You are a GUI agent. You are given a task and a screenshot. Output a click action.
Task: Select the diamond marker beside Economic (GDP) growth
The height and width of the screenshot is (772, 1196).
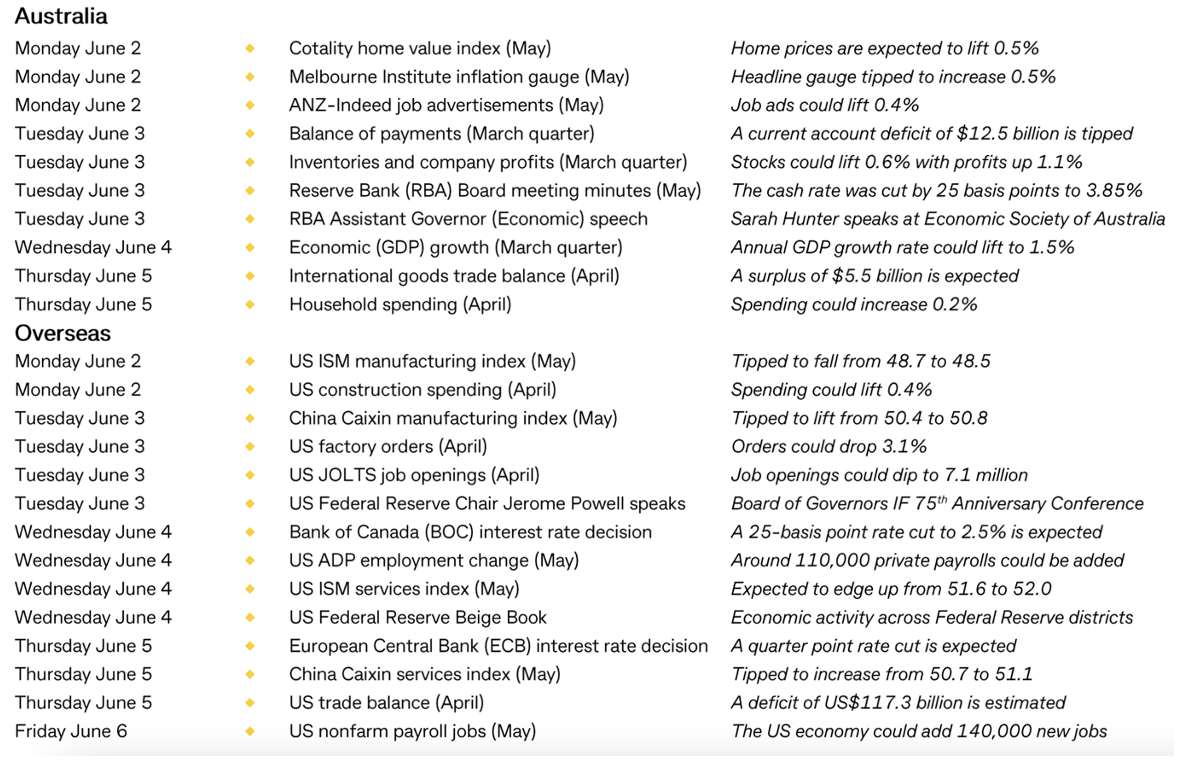pos(250,248)
